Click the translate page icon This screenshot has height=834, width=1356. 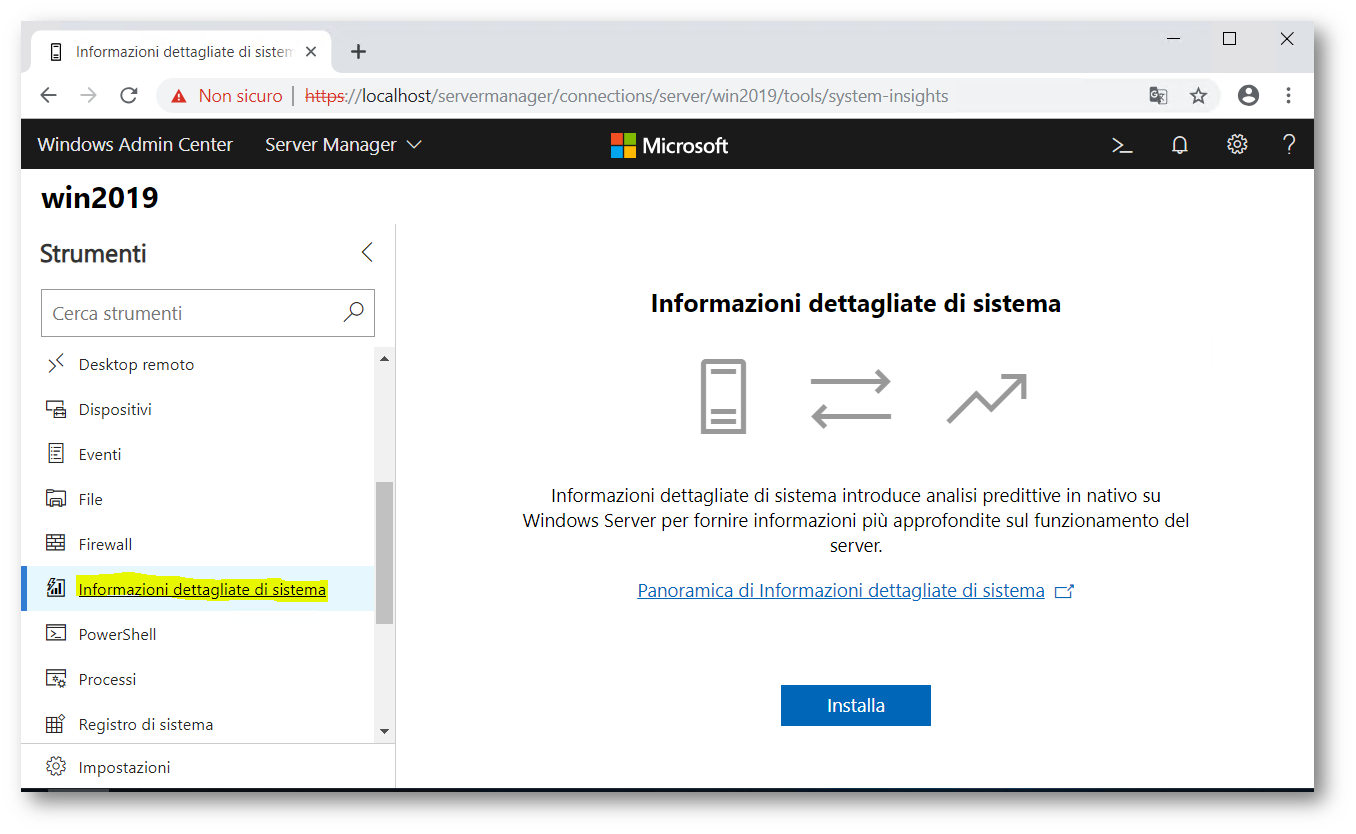point(1158,96)
